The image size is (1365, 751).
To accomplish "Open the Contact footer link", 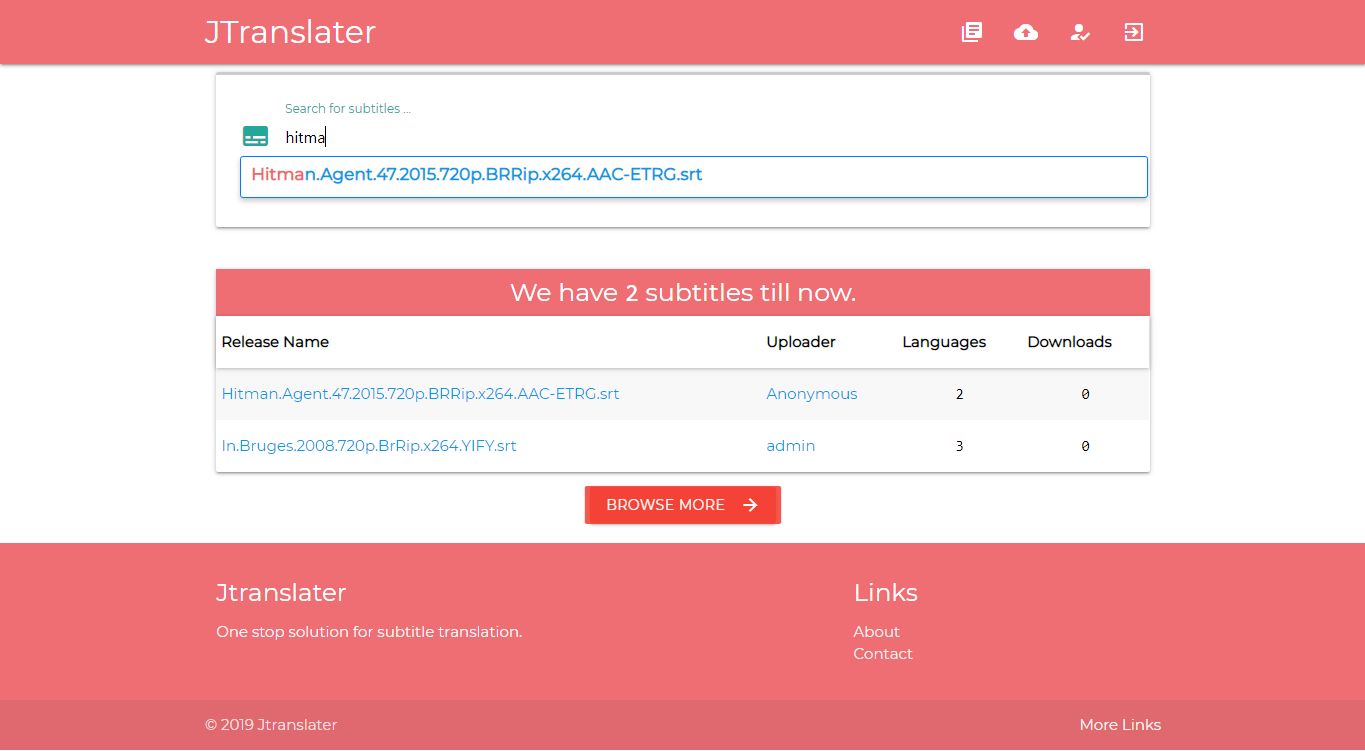I will coord(883,654).
